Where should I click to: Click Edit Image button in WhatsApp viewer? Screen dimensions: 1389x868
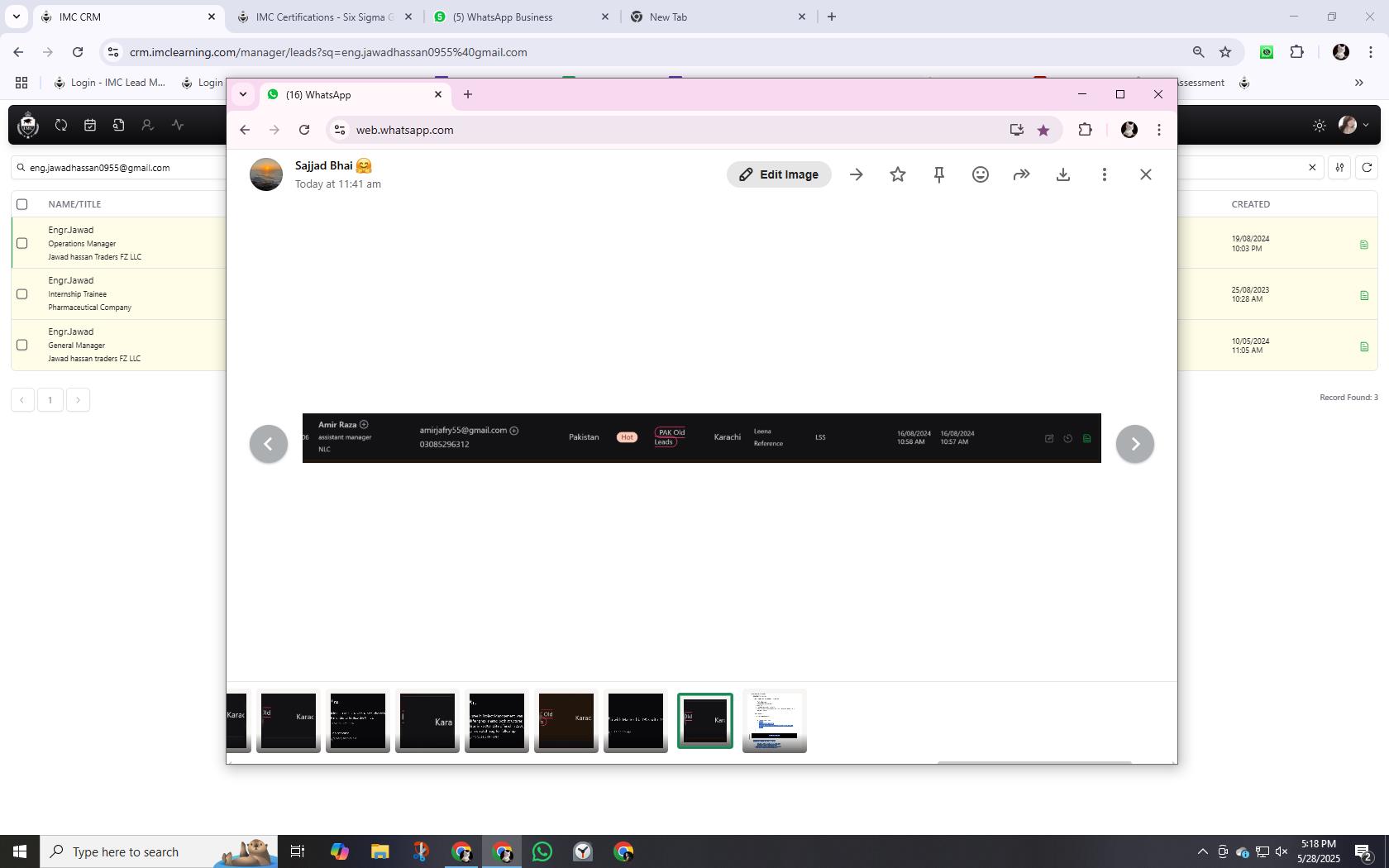pos(779,174)
